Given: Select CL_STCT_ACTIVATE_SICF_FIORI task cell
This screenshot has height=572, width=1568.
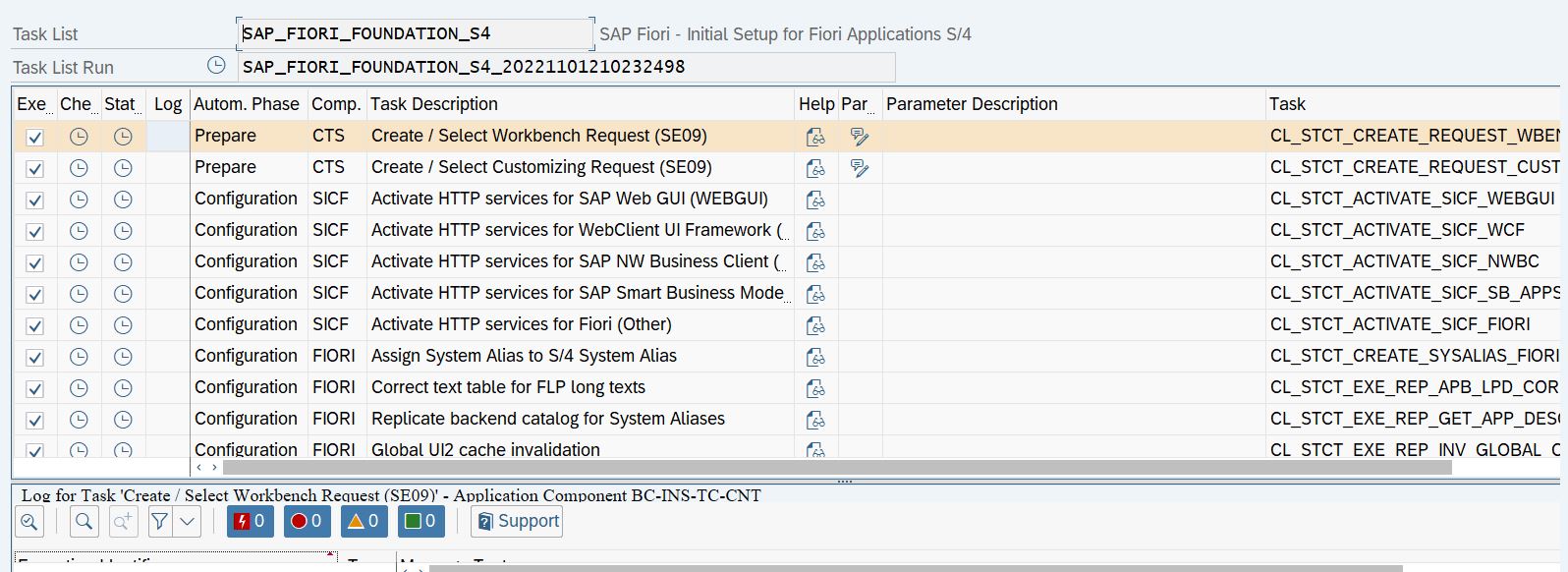Looking at the screenshot, I should pyautogui.click(x=1415, y=325).
